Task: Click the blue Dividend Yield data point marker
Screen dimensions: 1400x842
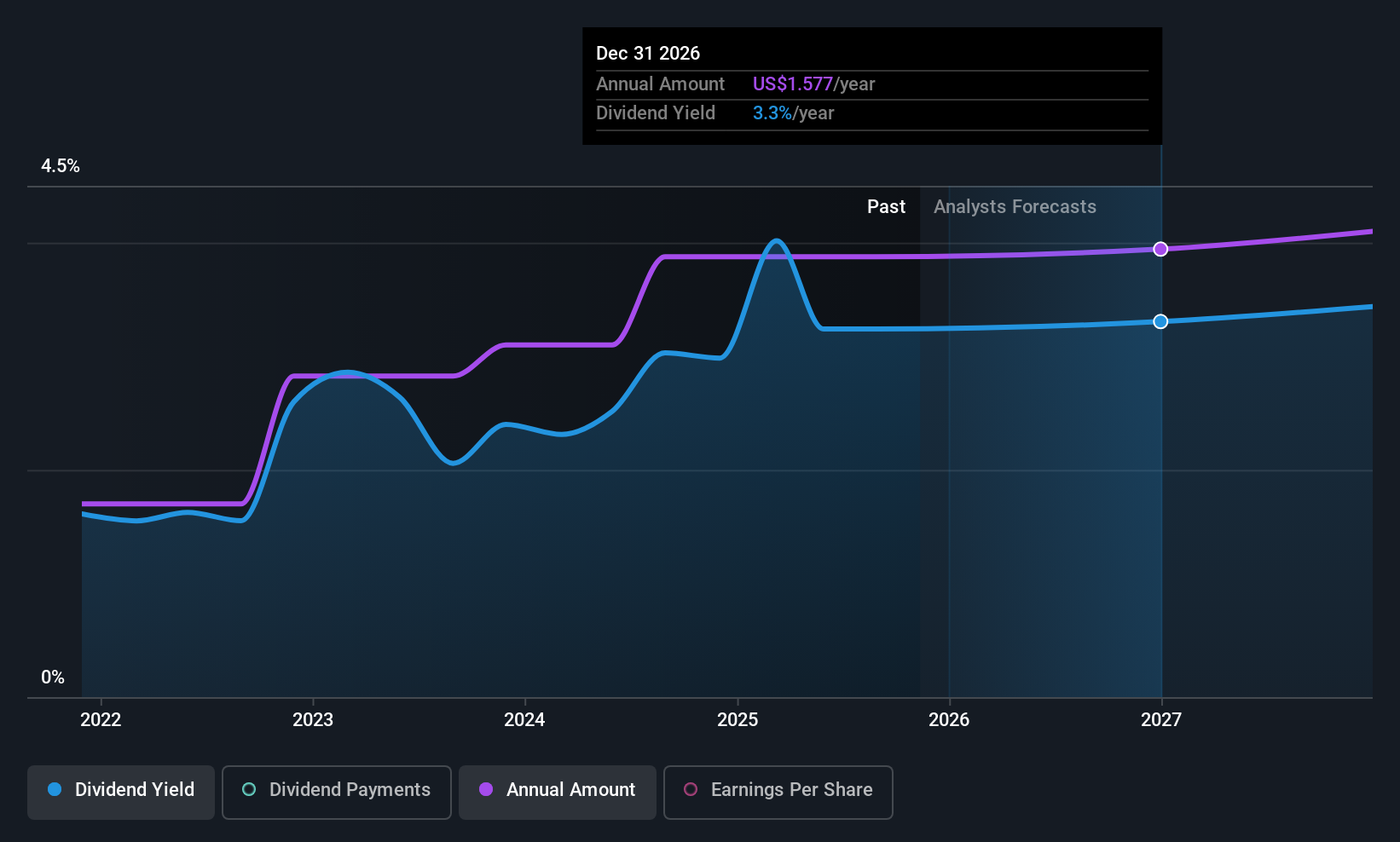Action: [x=1160, y=321]
